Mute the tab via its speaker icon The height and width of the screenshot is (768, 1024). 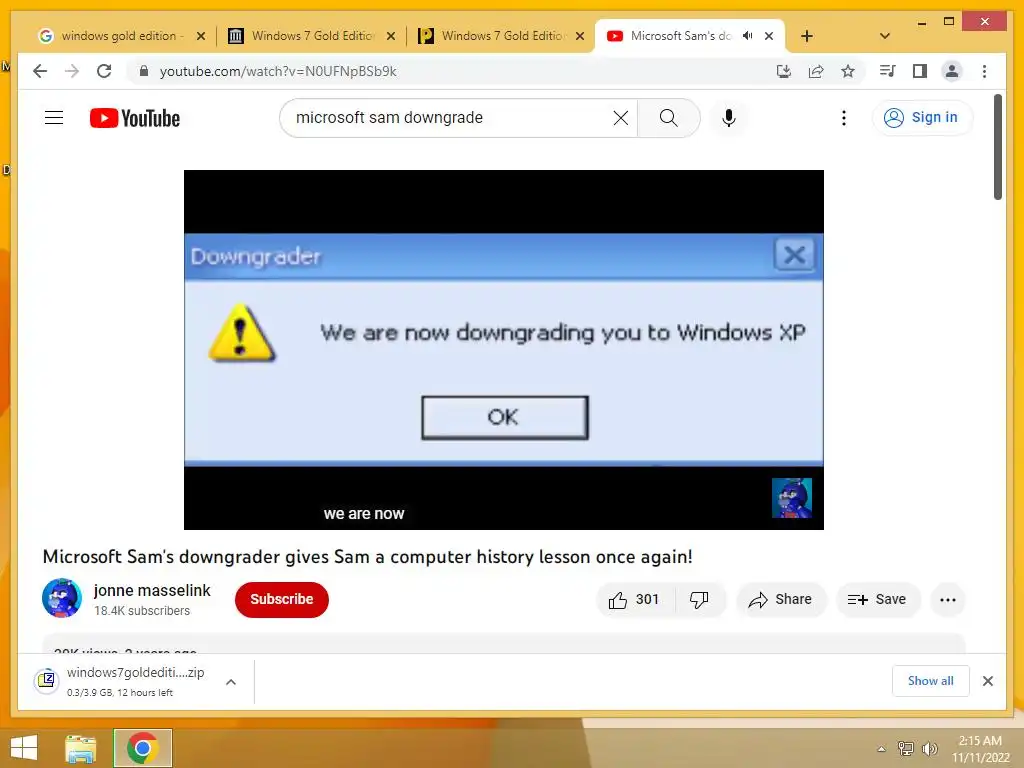[748, 36]
